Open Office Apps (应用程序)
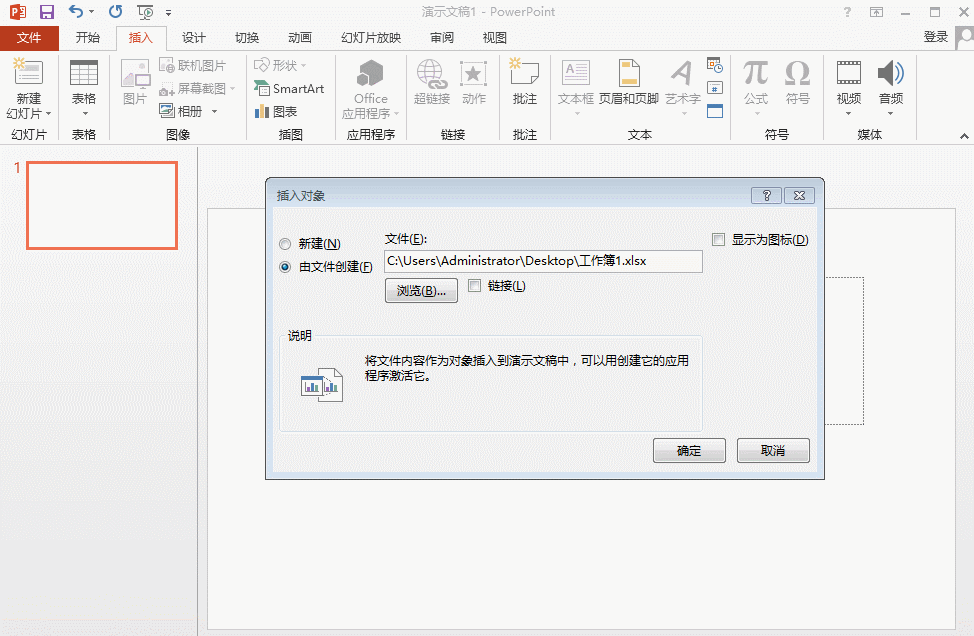This screenshot has height=636, width=974. [x=371, y=89]
